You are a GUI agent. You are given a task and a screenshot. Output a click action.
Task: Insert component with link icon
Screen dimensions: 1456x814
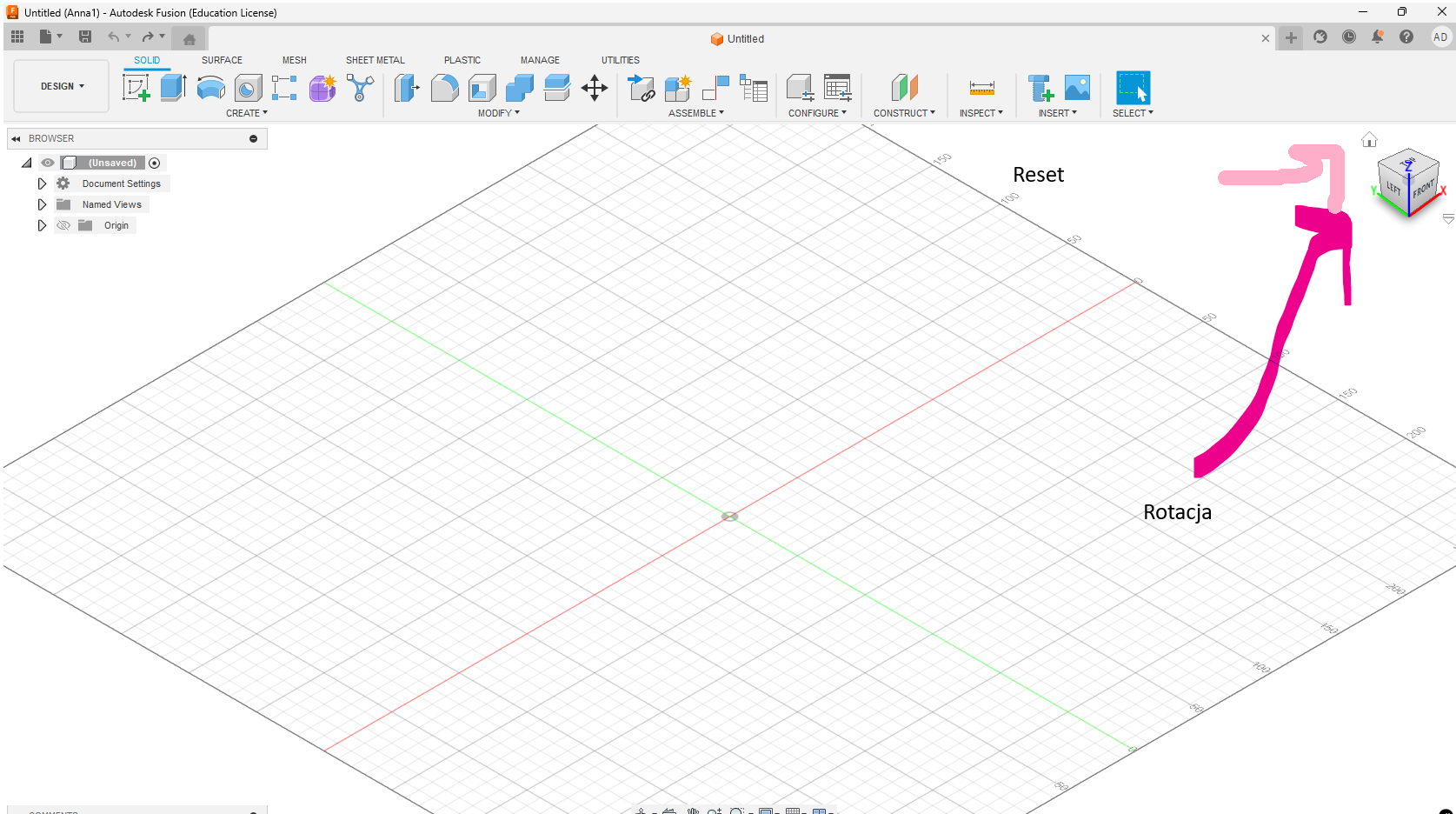tap(641, 88)
